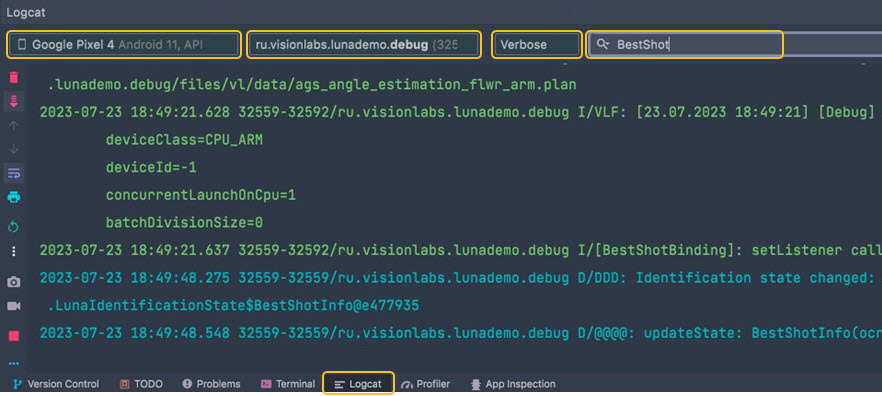Clear logcat with the red trash icon
This screenshot has width=882, height=396.
click(x=14, y=78)
